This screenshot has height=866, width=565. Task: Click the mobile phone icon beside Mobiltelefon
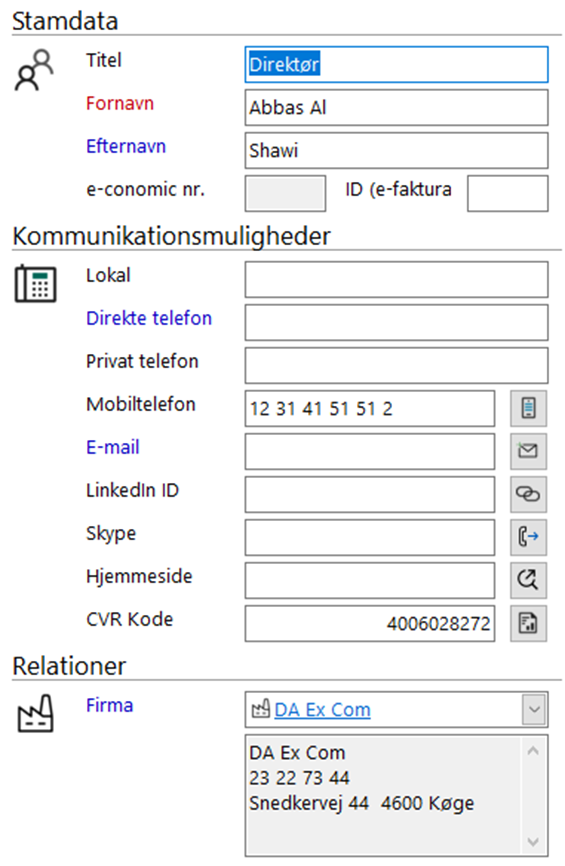point(528,408)
